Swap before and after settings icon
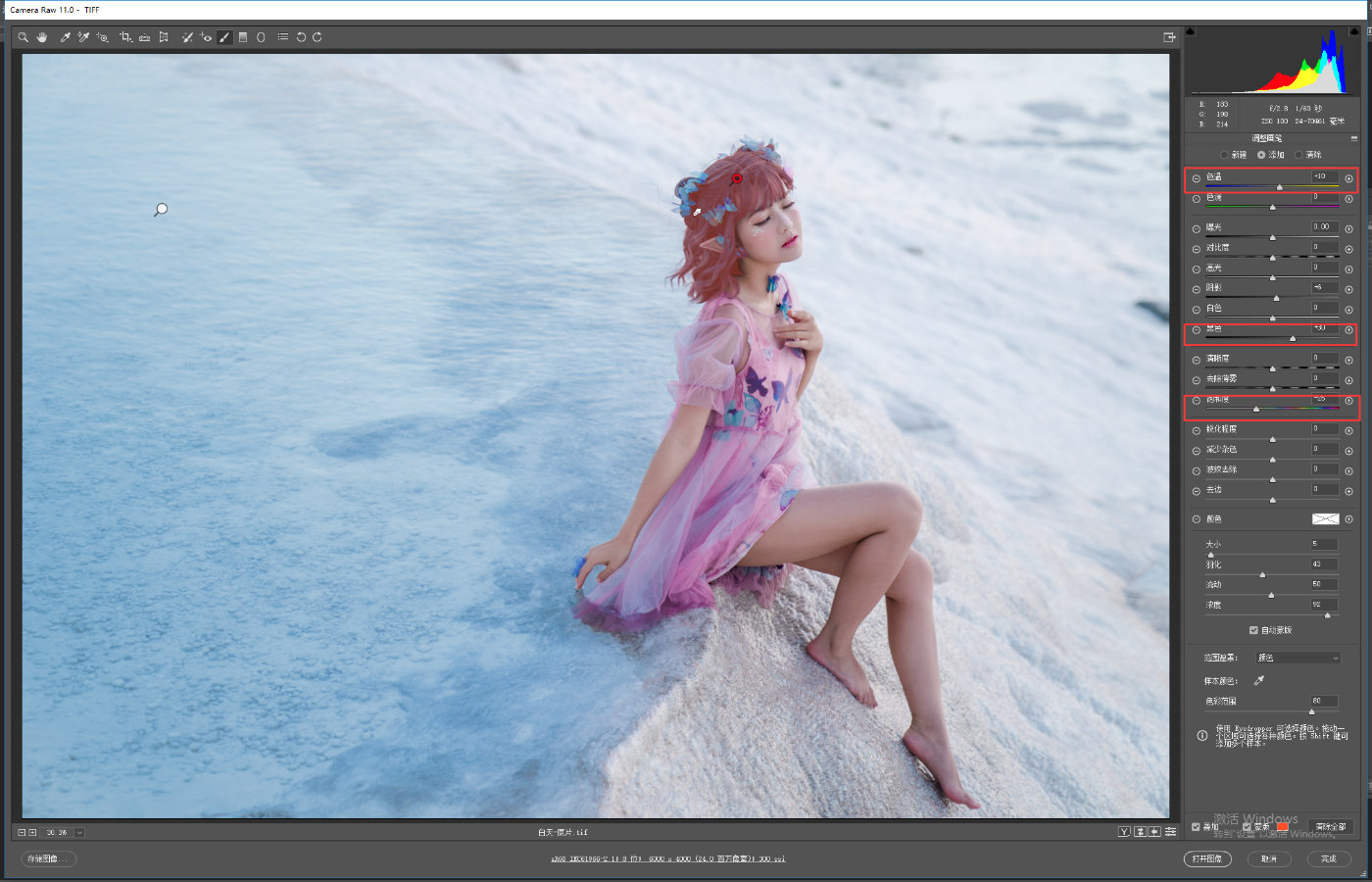Image resolution: width=1372 pixels, height=882 pixels. pyautogui.click(x=1140, y=832)
